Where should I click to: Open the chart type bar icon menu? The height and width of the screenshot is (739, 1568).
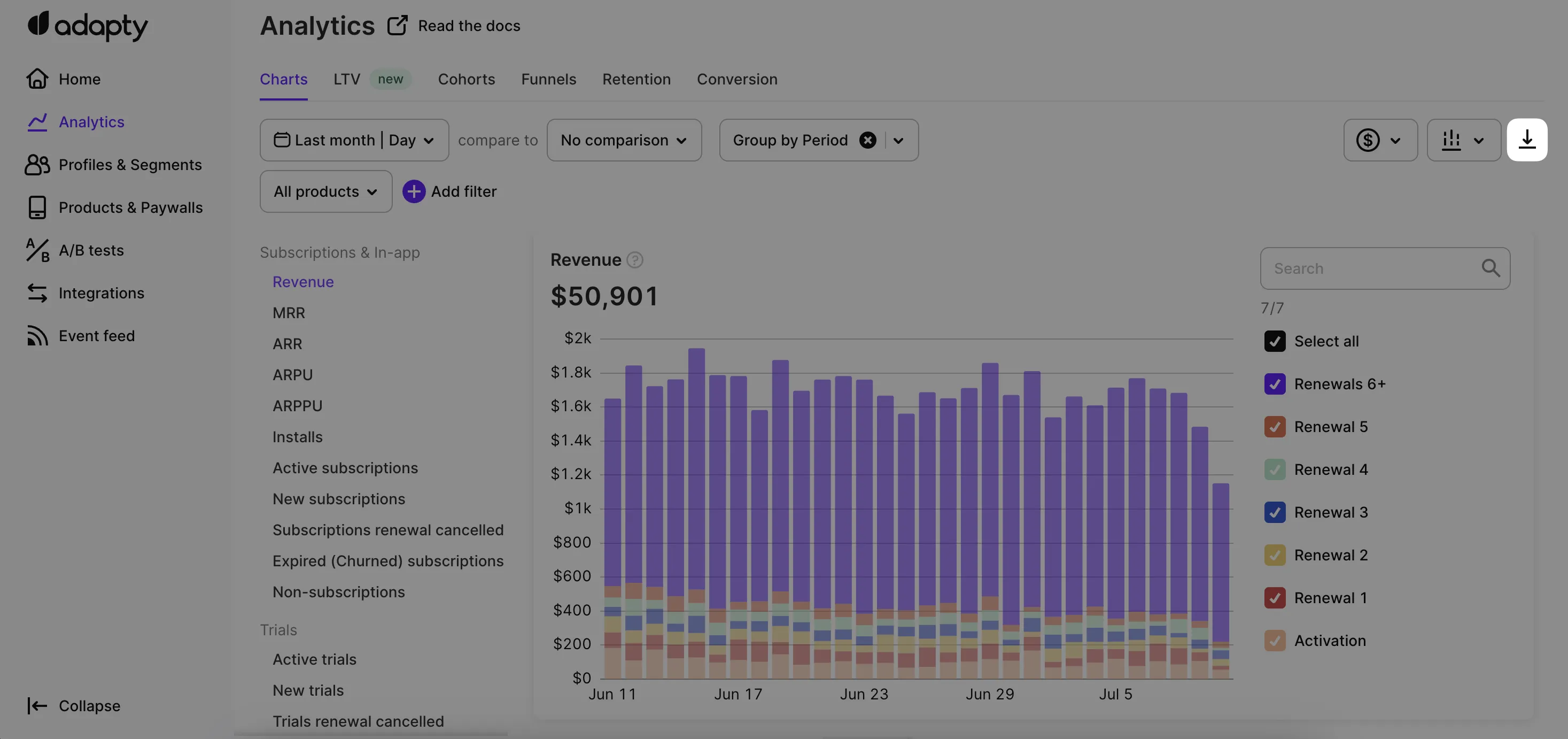click(x=1463, y=140)
